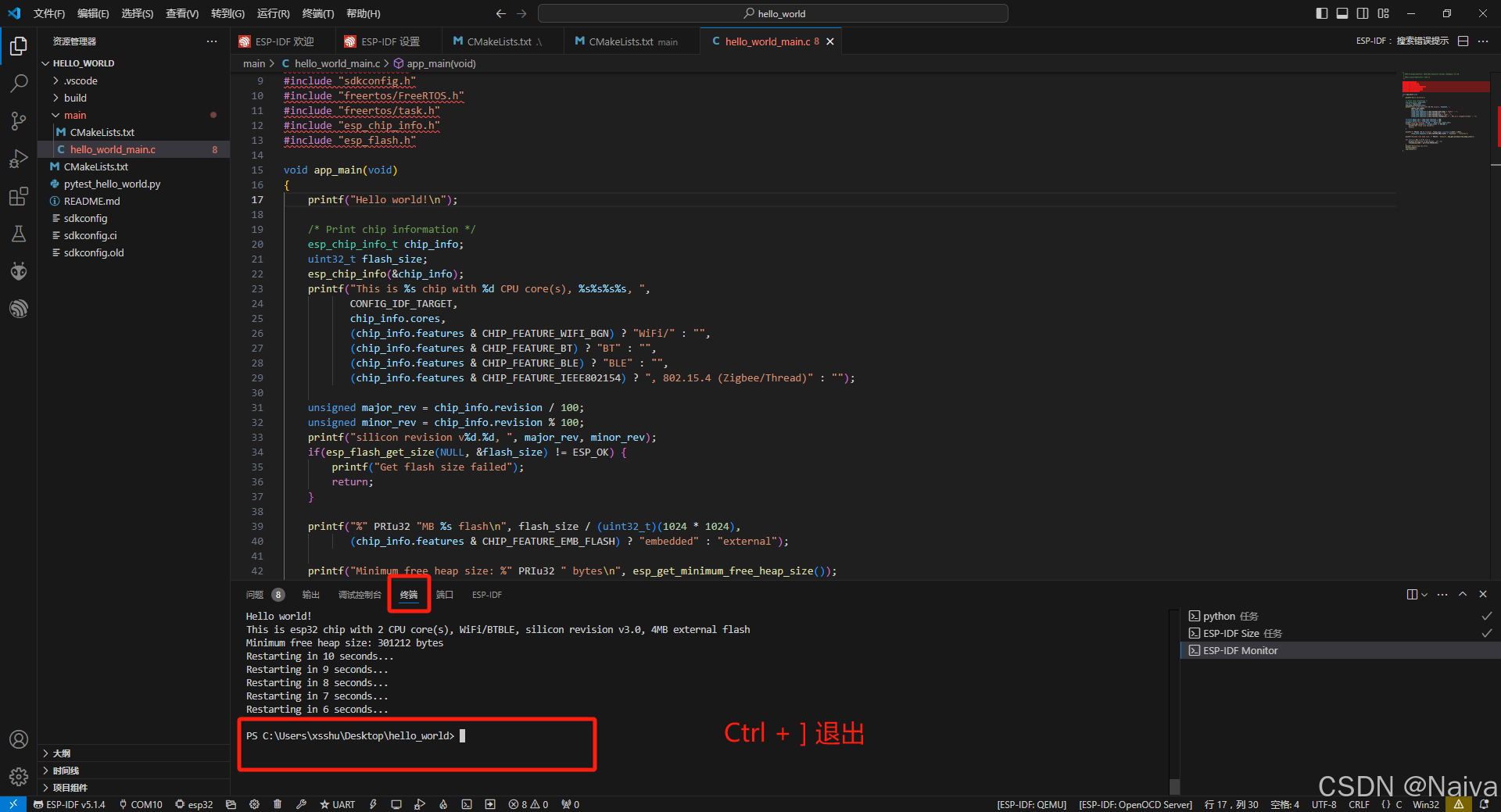1501x812 pixels.
Task: Click the Full Clean trash icon in status bar
Action: pos(278,804)
